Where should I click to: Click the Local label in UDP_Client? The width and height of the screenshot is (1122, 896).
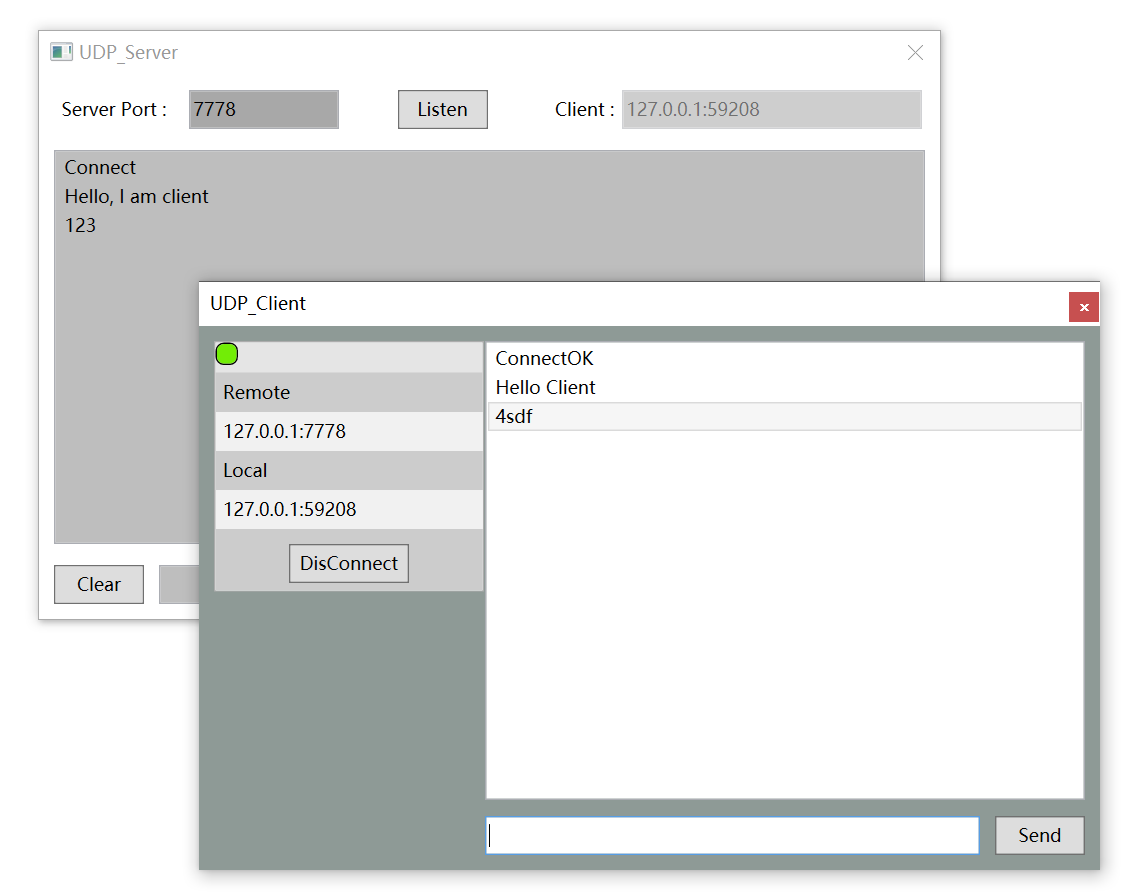tap(245, 470)
